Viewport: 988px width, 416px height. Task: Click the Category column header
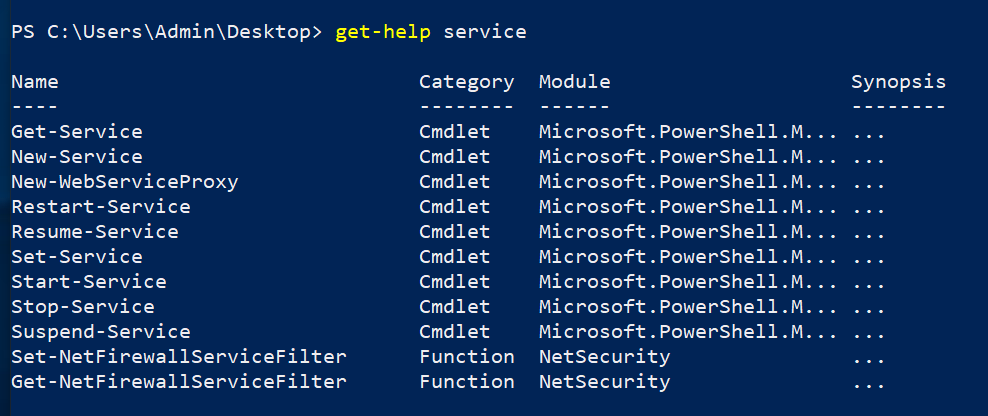tap(467, 82)
